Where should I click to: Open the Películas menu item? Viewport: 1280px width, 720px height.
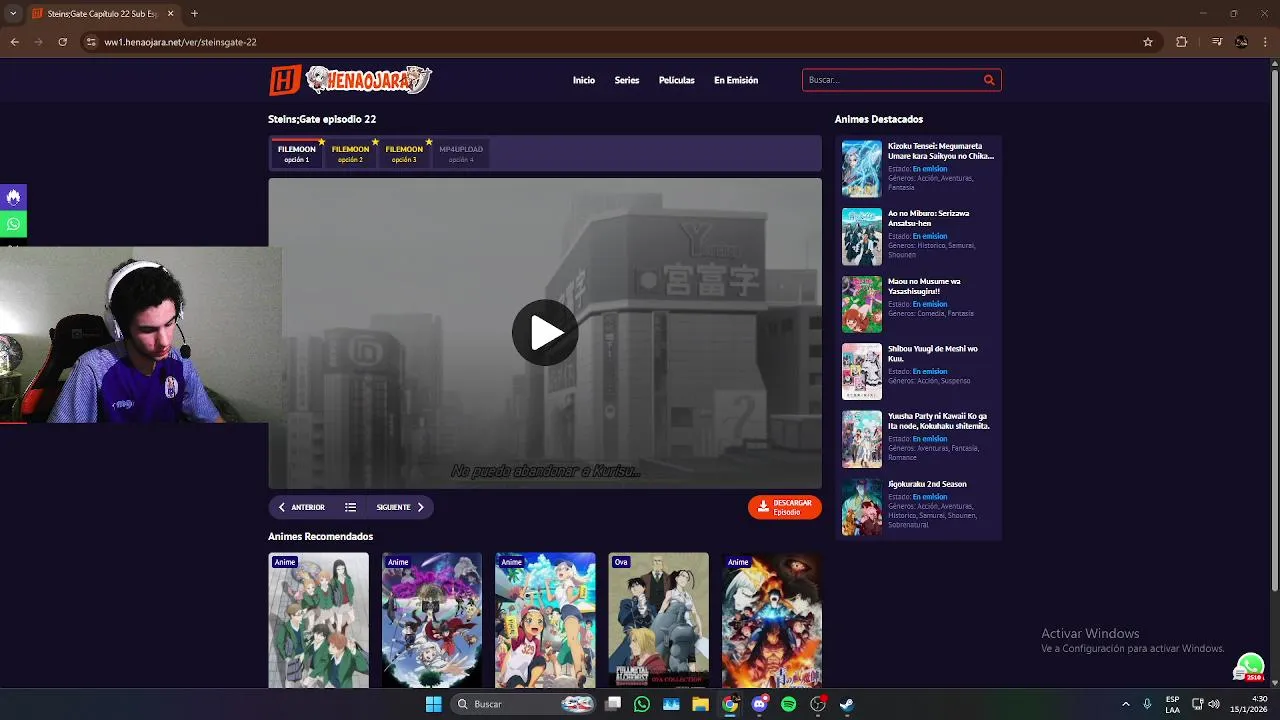(677, 80)
